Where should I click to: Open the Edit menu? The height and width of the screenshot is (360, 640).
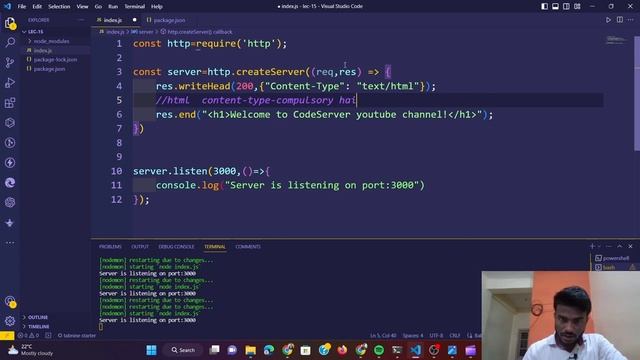click(x=37, y=6)
